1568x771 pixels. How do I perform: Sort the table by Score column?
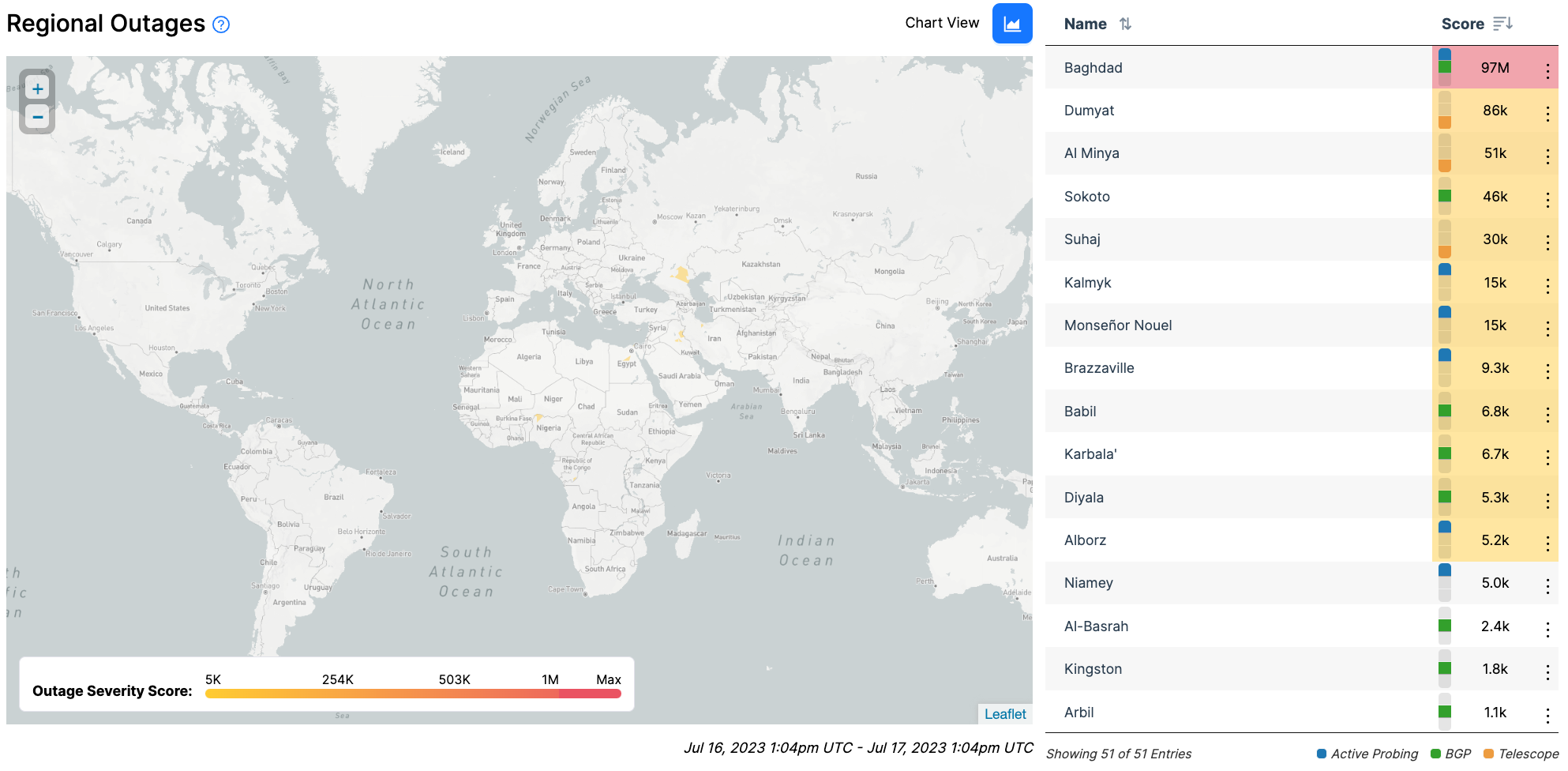tap(1502, 24)
